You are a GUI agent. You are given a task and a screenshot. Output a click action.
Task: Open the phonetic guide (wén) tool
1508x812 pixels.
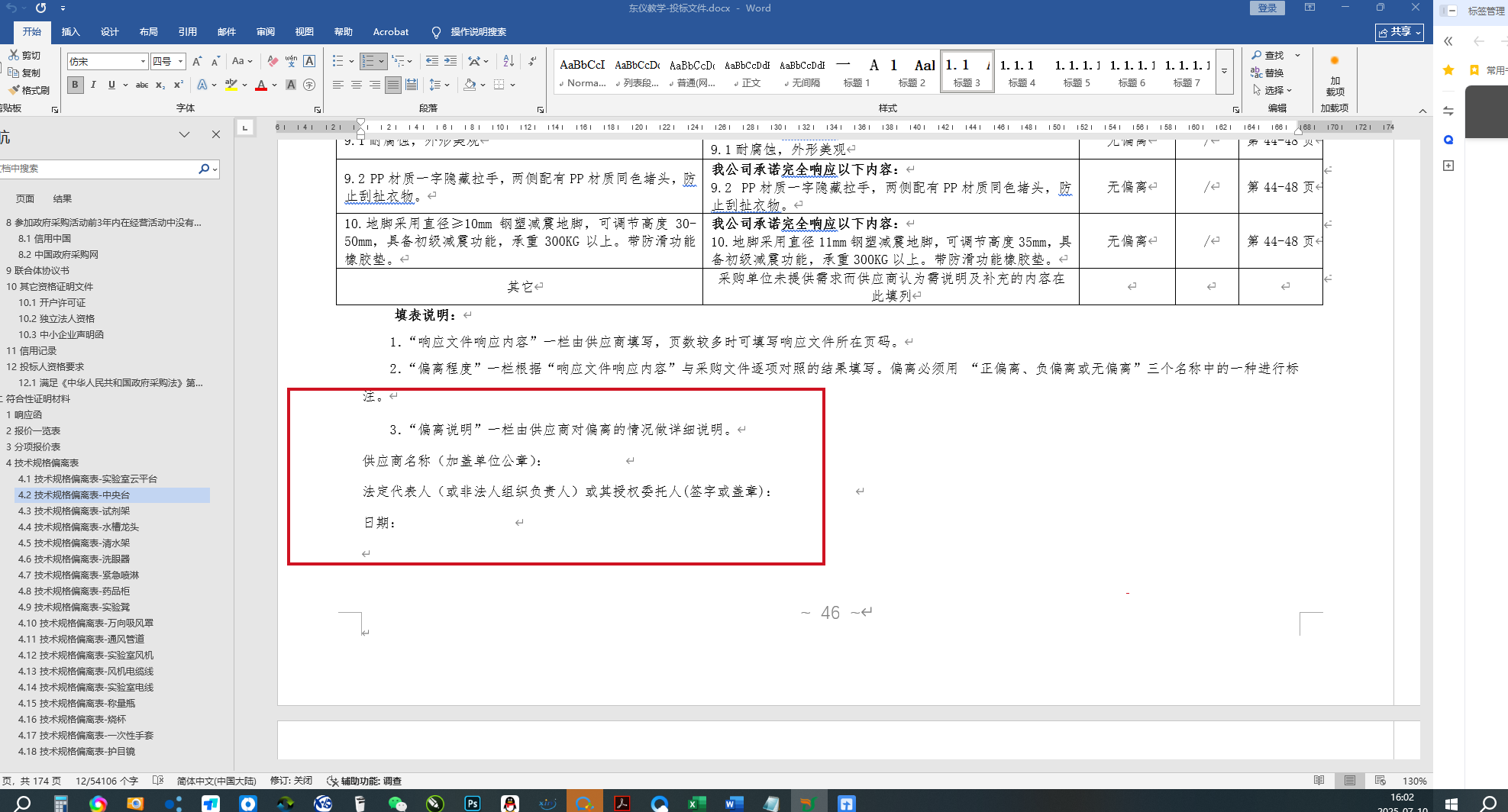coord(291,61)
